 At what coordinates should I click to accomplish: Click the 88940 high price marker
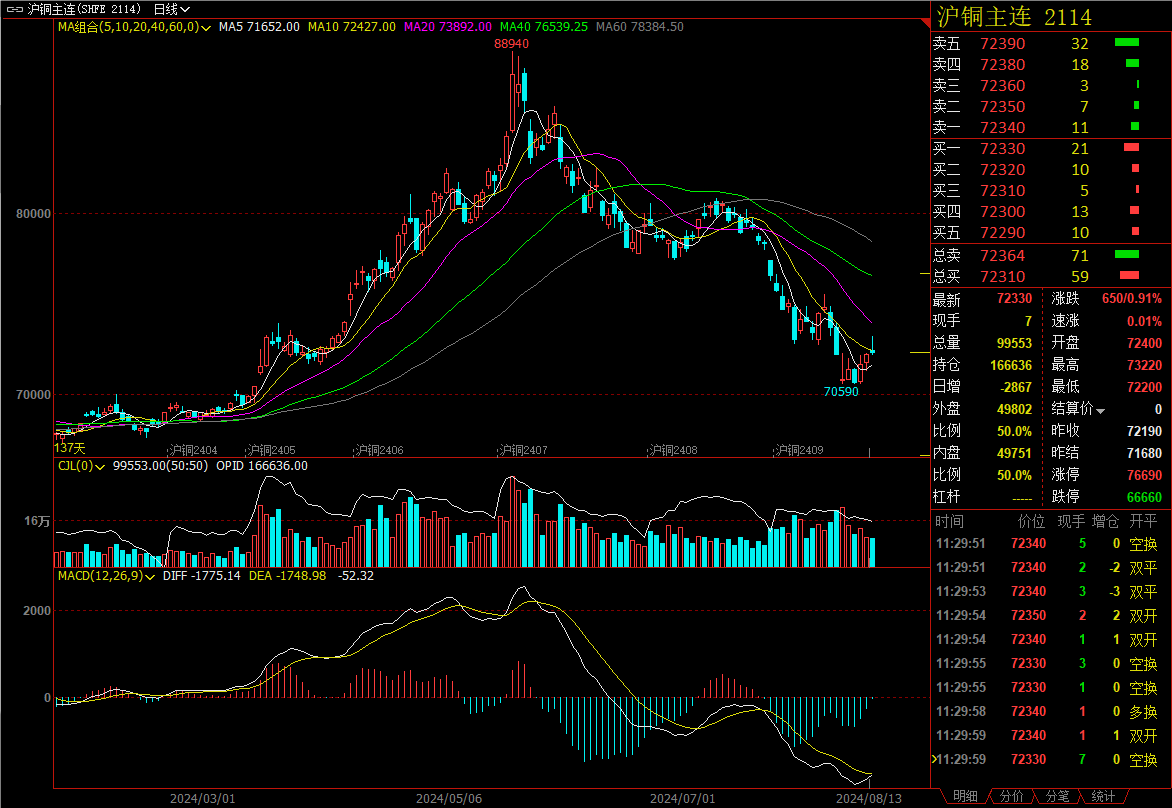coord(511,44)
